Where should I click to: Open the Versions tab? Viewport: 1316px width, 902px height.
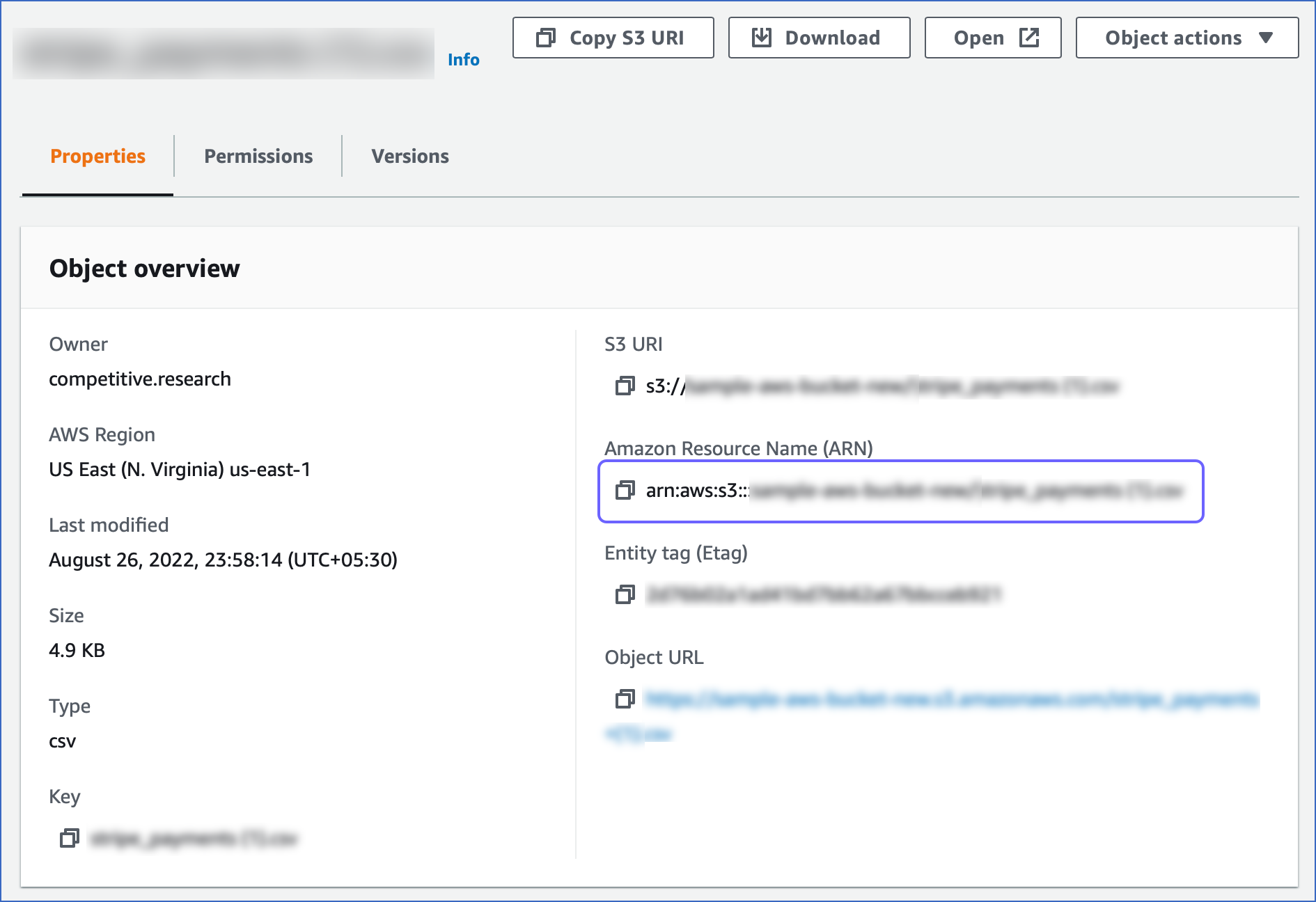click(x=410, y=156)
